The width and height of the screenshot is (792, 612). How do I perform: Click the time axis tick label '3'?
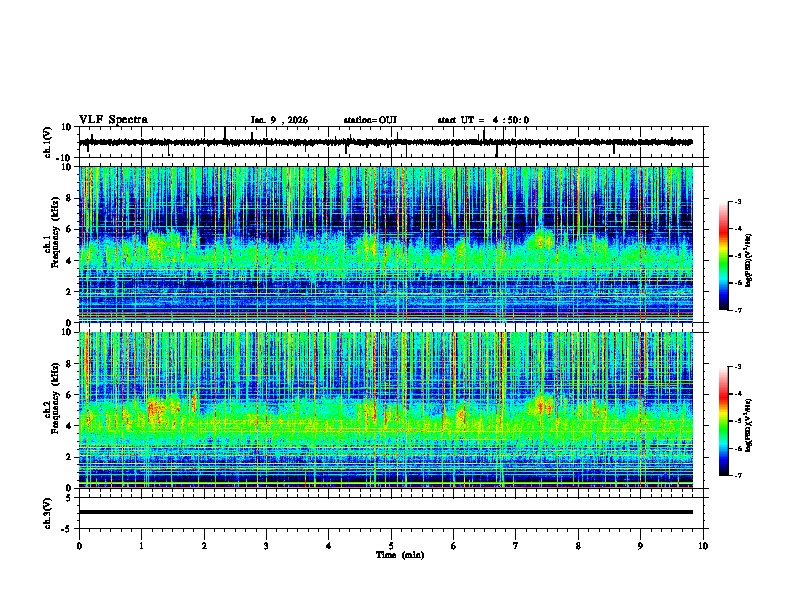[x=266, y=546]
